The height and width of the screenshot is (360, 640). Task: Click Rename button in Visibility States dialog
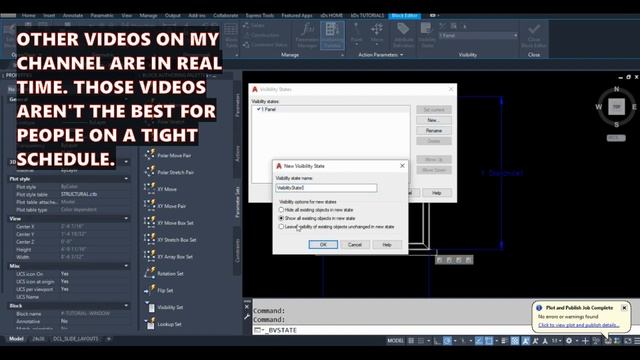[434, 131]
